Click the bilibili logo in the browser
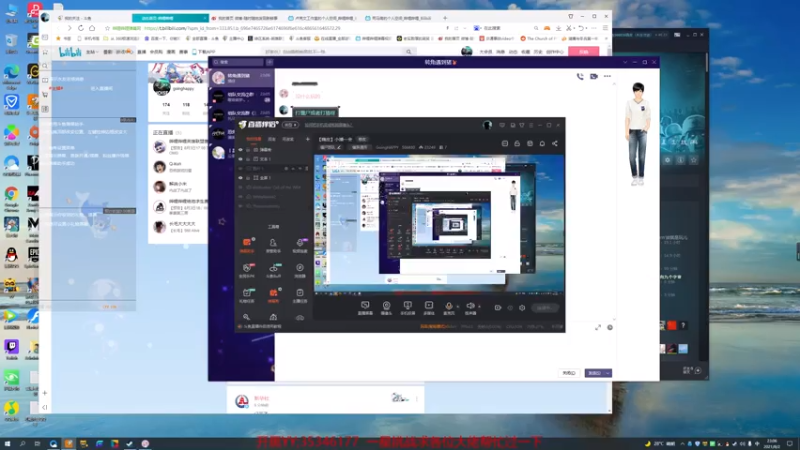 pyautogui.click(x=70, y=52)
